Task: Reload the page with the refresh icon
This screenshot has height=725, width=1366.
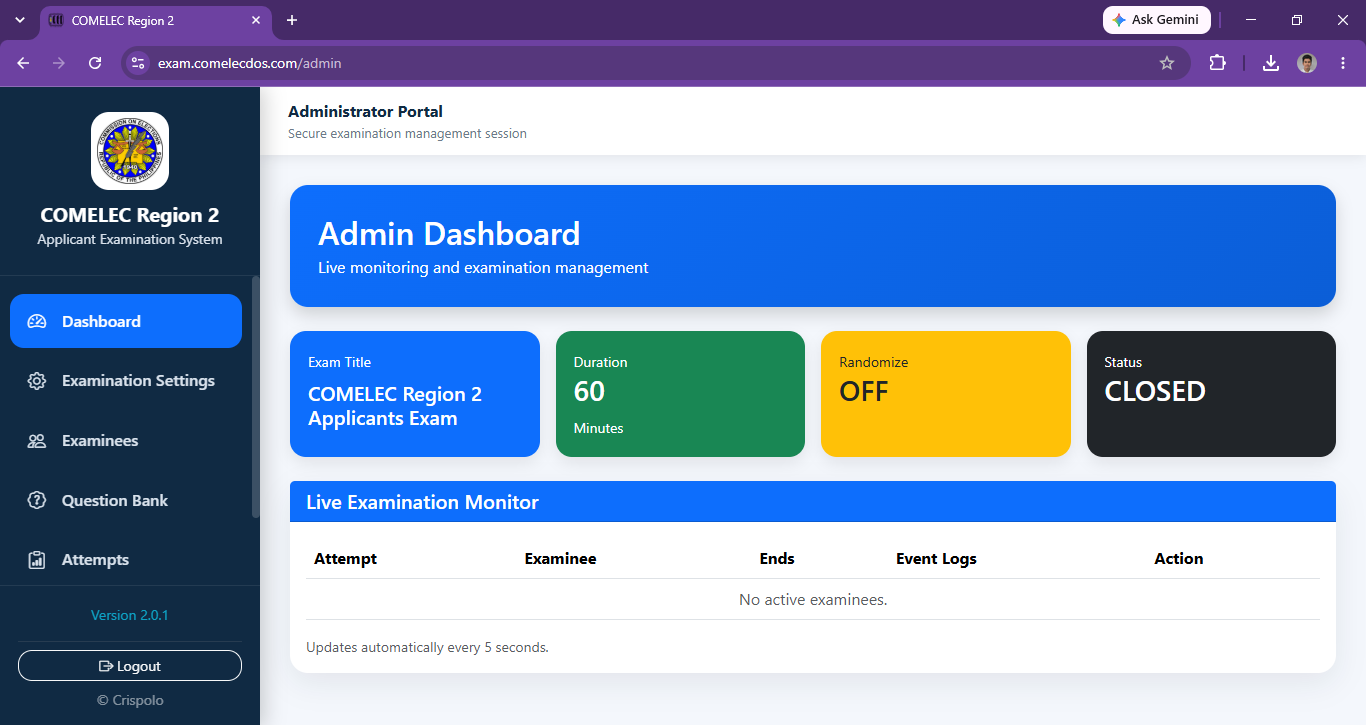Action: tap(95, 63)
